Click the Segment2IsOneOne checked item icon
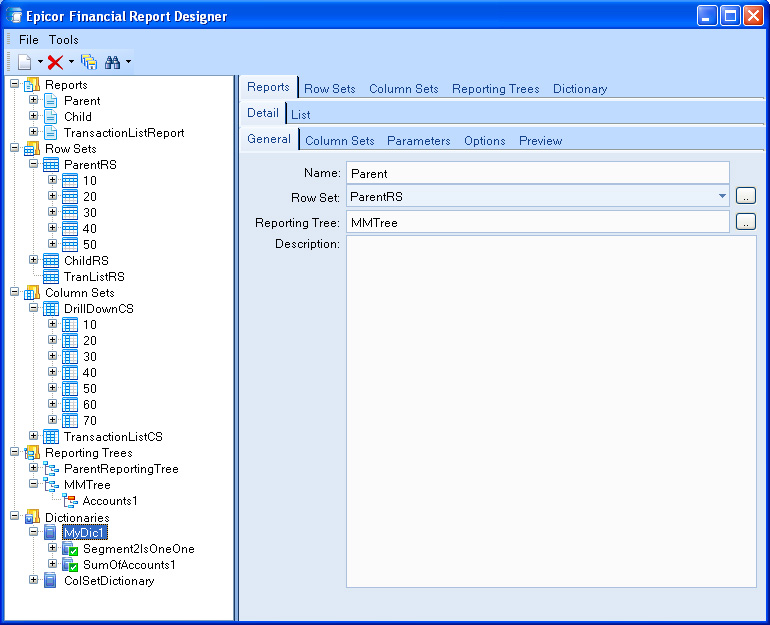This screenshot has height=625, width=770. click(70, 549)
